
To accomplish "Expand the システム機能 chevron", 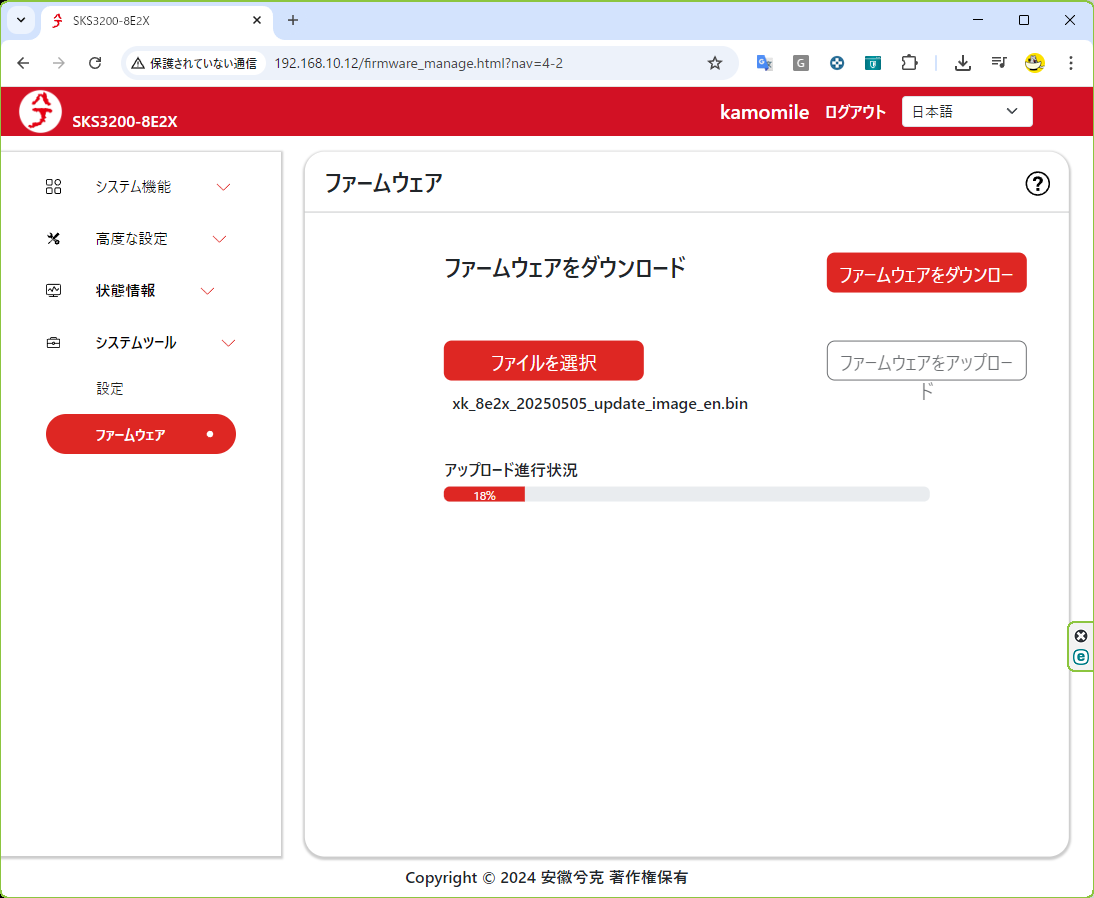I will (223, 187).
